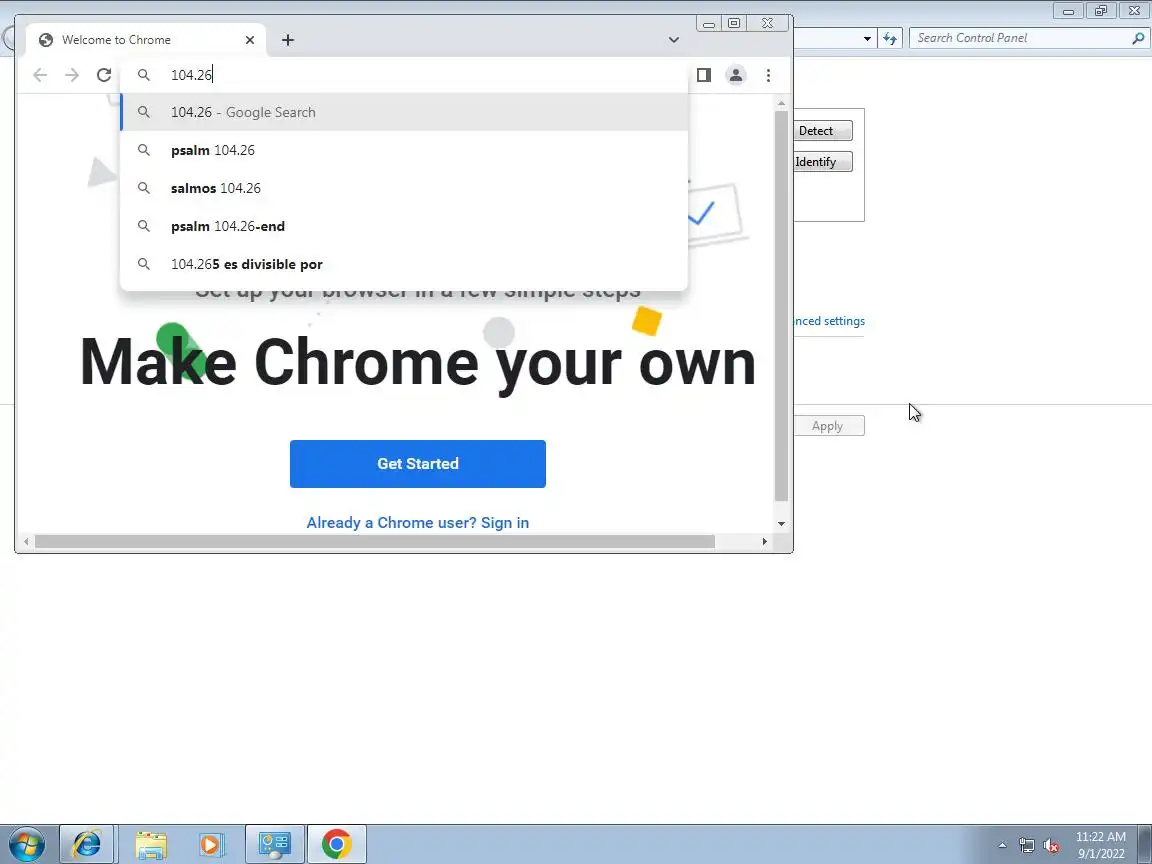1152x864 pixels.
Task: Click the horizontal scroll right arrow
Action: click(x=764, y=541)
